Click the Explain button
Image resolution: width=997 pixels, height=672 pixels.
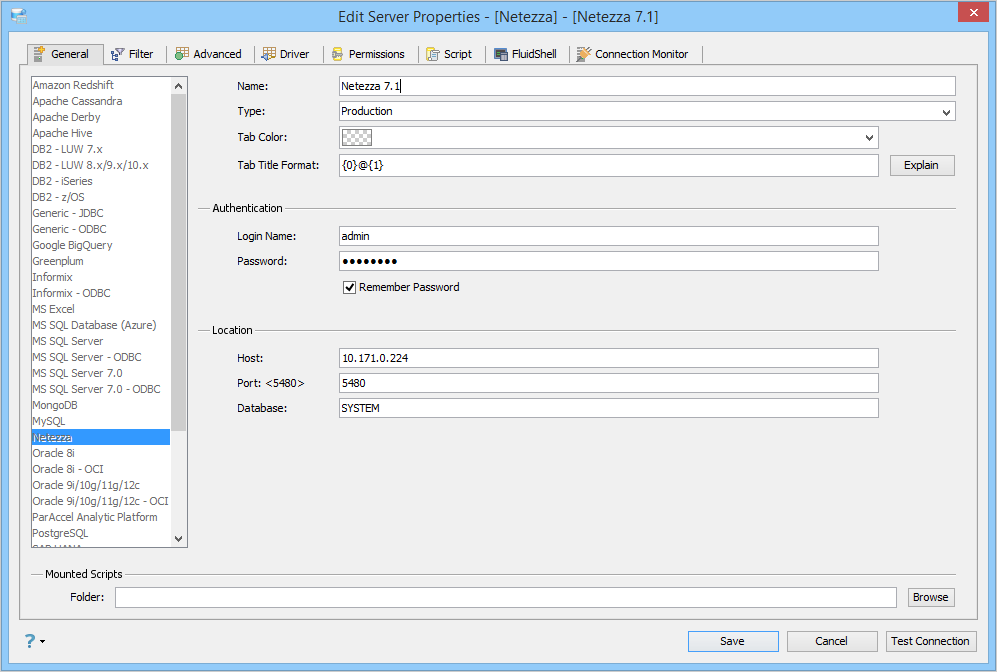point(921,165)
